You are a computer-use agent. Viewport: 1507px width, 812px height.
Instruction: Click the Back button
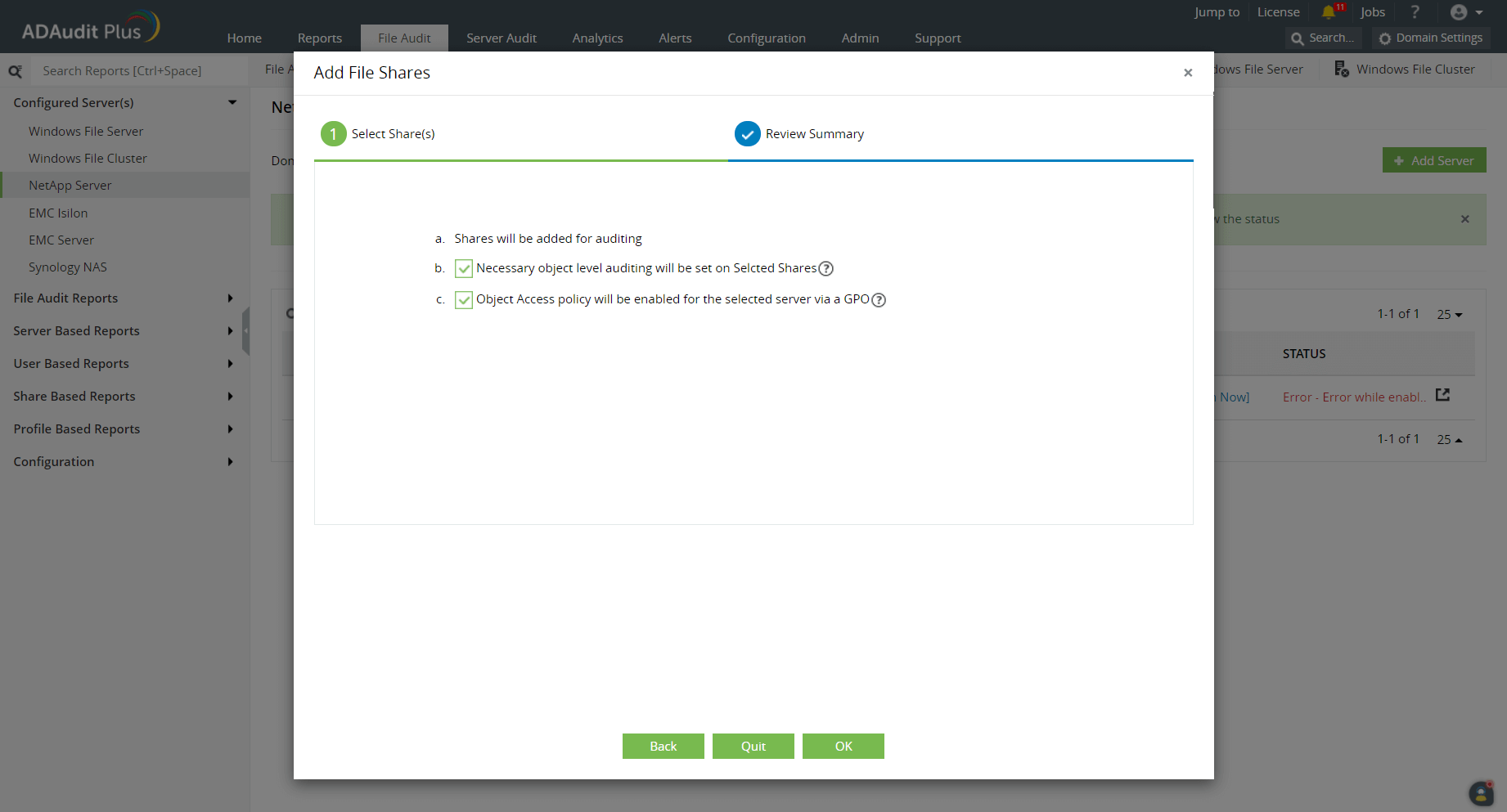(664, 746)
